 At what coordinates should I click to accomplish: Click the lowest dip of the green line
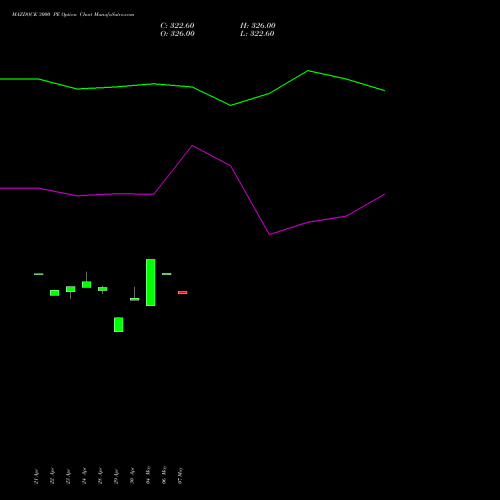pos(231,105)
